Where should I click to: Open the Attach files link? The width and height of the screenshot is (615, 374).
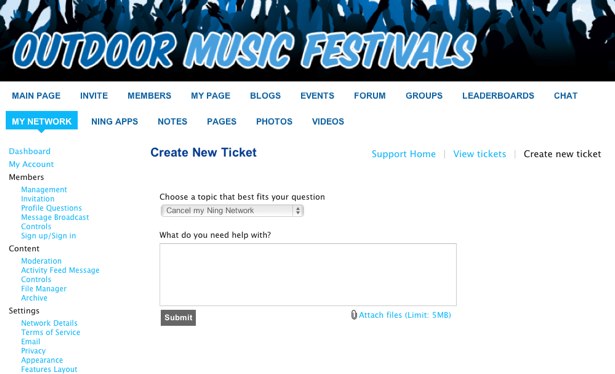[405, 315]
